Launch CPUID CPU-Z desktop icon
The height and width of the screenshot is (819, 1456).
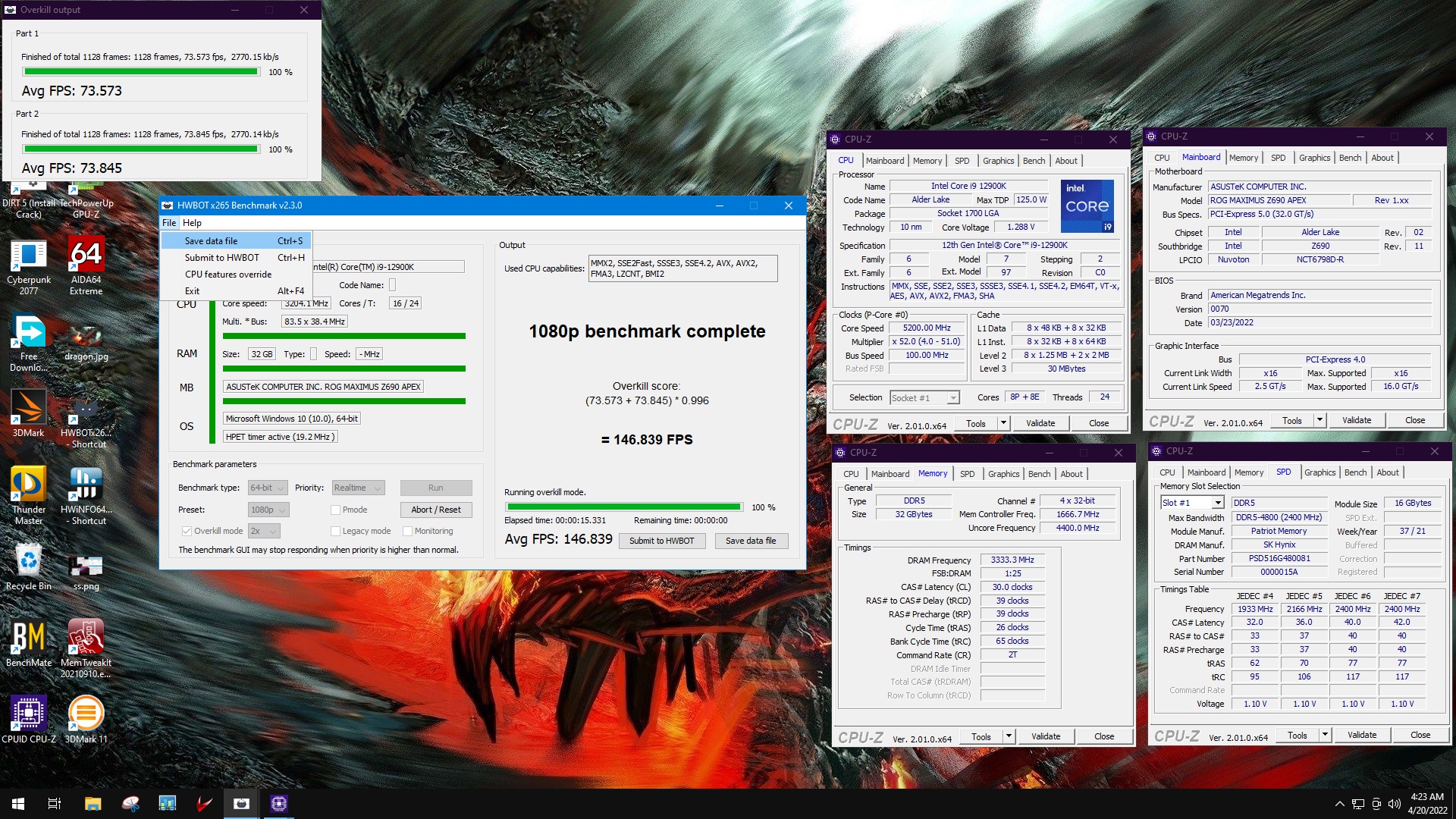tap(29, 719)
